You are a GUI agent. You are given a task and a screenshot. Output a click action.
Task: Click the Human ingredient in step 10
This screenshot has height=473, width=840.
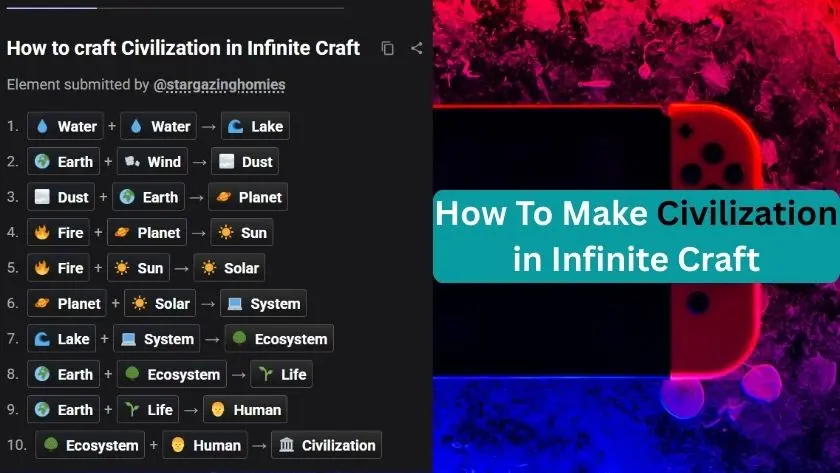point(205,445)
